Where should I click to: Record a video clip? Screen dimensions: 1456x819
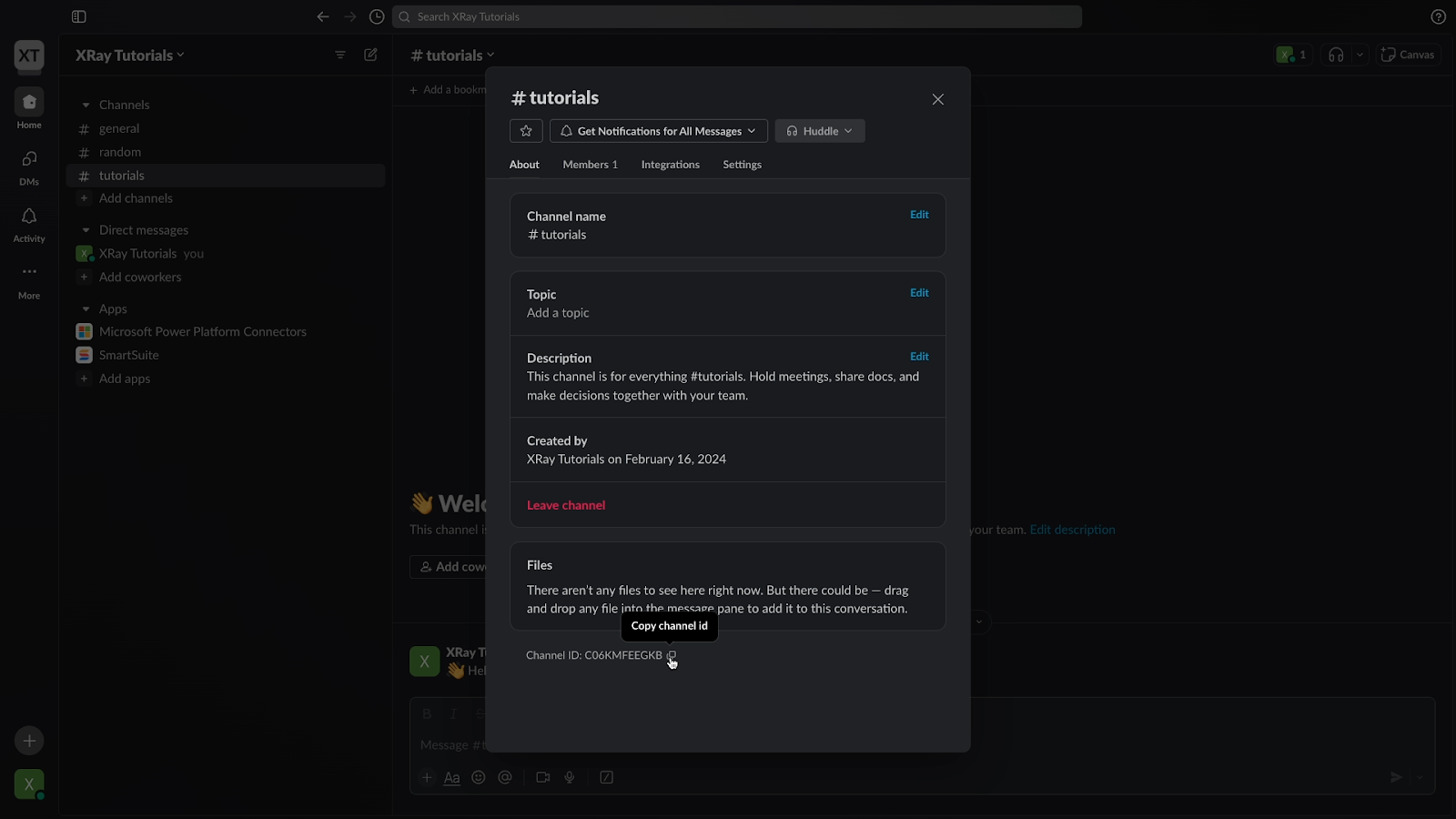pyautogui.click(x=543, y=777)
